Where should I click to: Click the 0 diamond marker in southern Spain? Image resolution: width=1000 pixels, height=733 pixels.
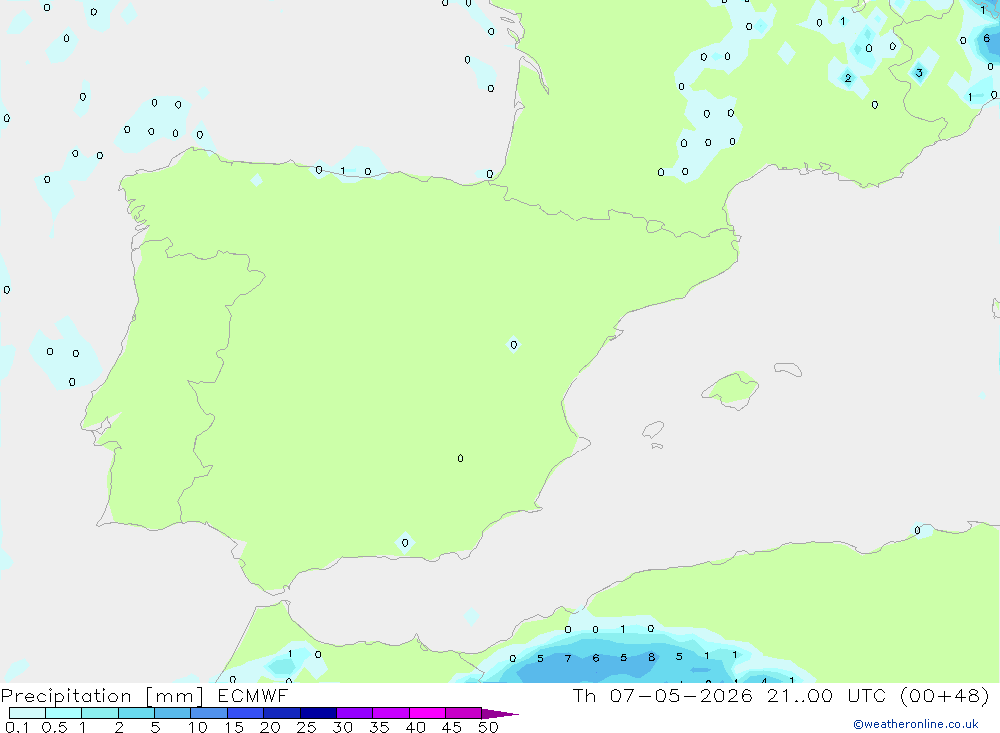tap(405, 543)
